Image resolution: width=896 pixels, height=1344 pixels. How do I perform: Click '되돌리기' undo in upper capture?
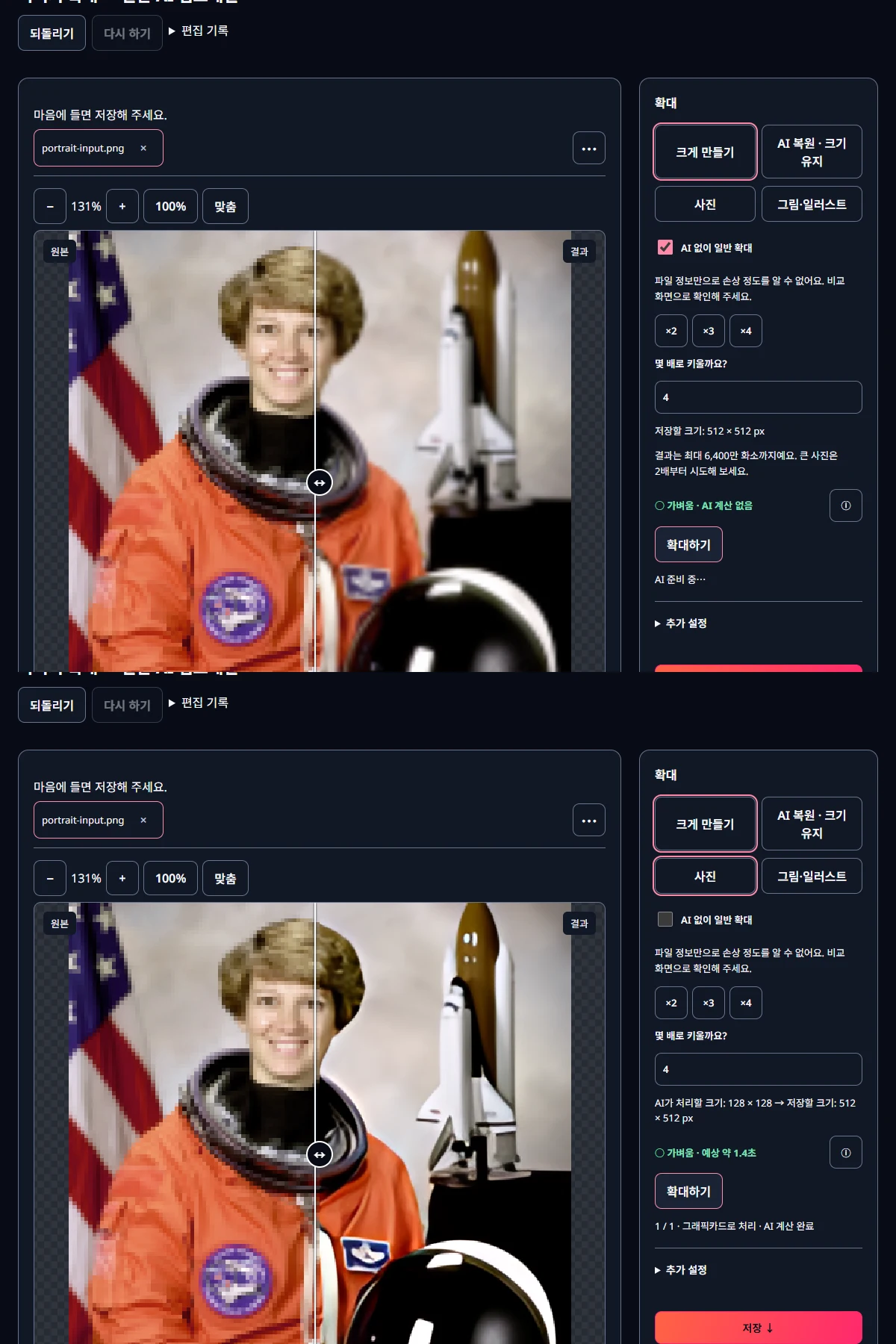(52, 33)
